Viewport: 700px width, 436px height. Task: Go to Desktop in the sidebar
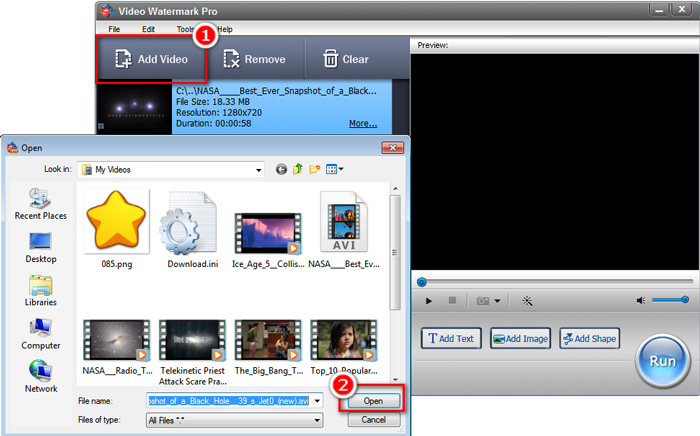(41, 248)
